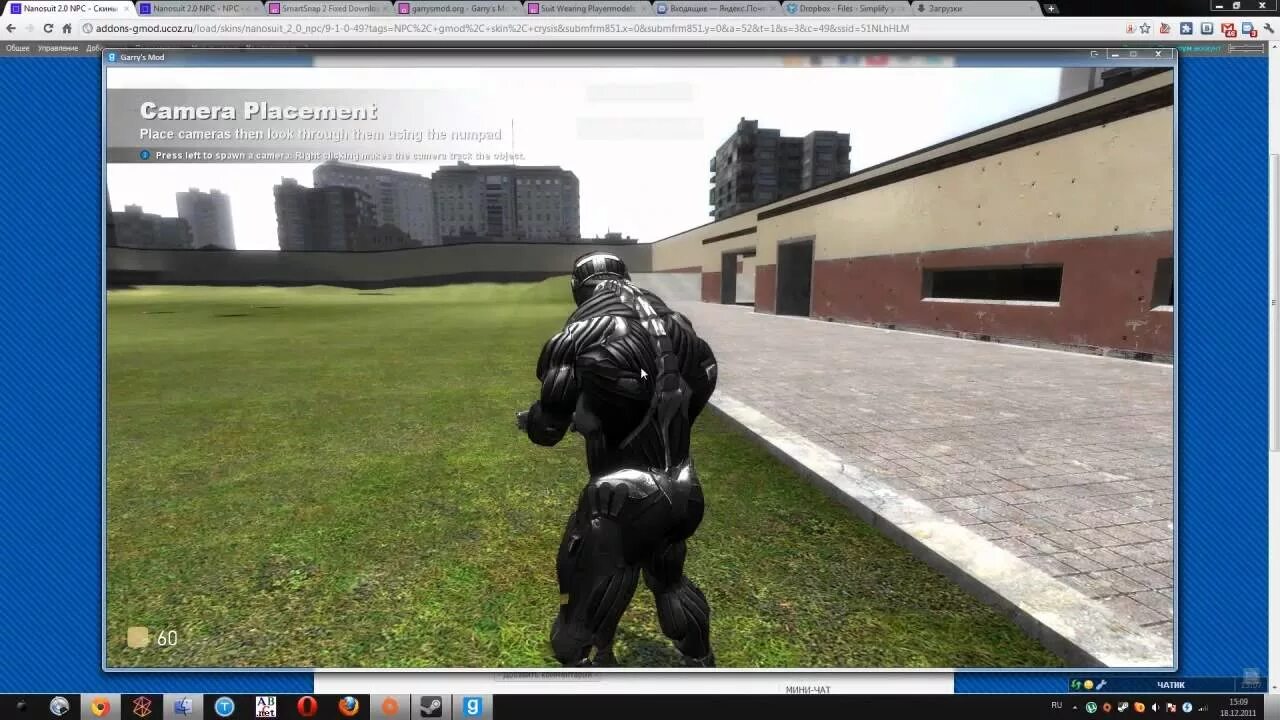This screenshot has height=720, width=1280.
Task: Click the МИНИ-ЧАТ heading on the page
Action: tap(808, 689)
